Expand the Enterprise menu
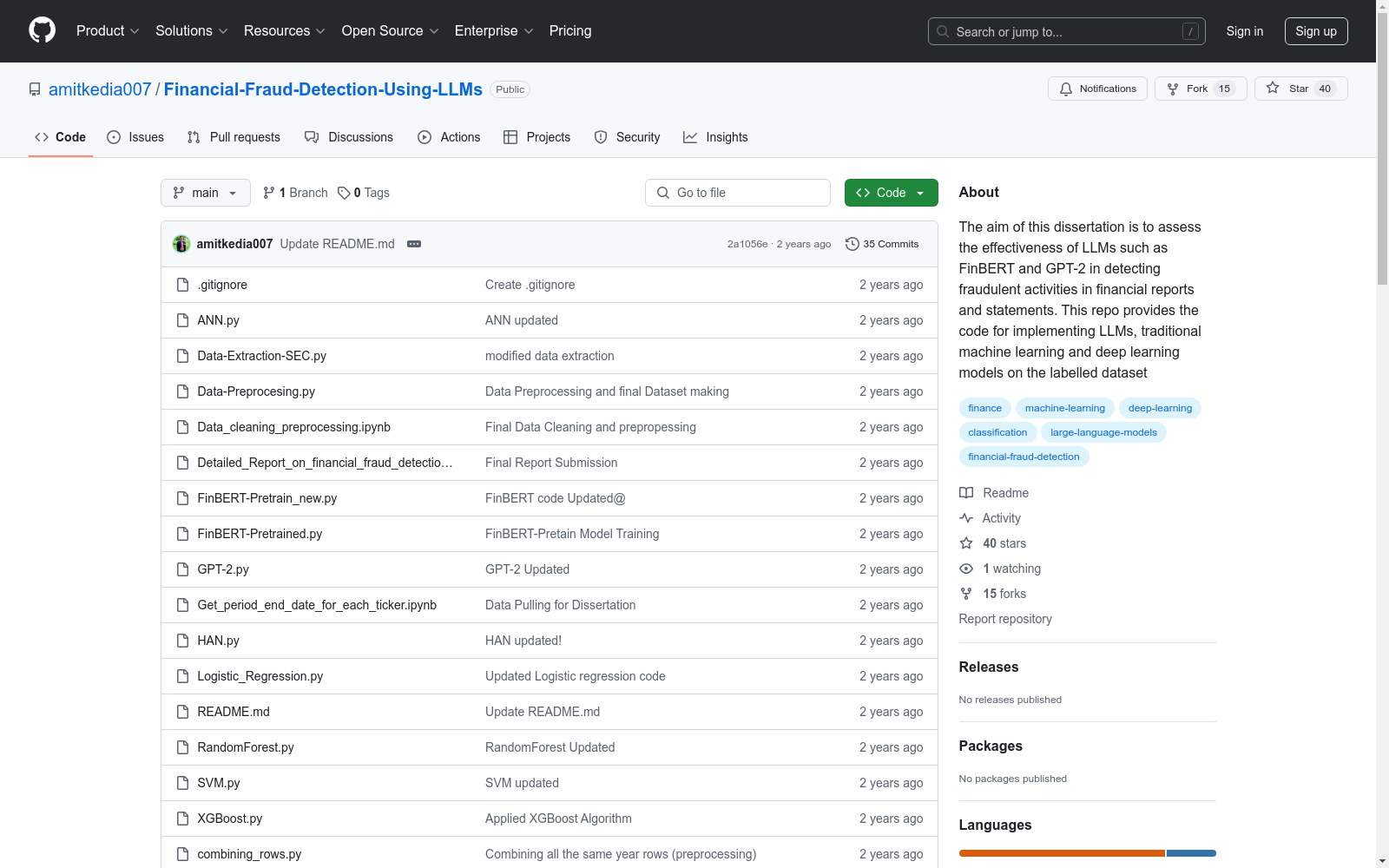 [x=494, y=30]
